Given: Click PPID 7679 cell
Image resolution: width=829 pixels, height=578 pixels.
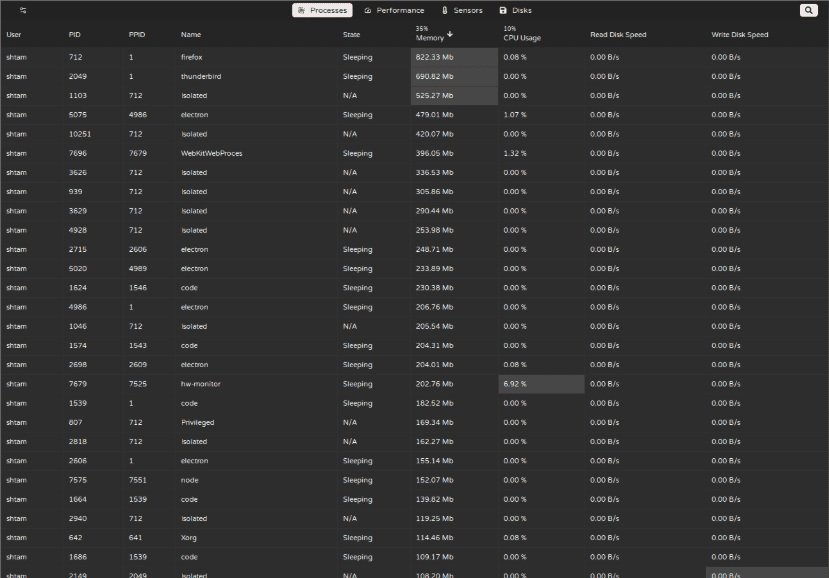Looking at the screenshot, I should (138, 153).
